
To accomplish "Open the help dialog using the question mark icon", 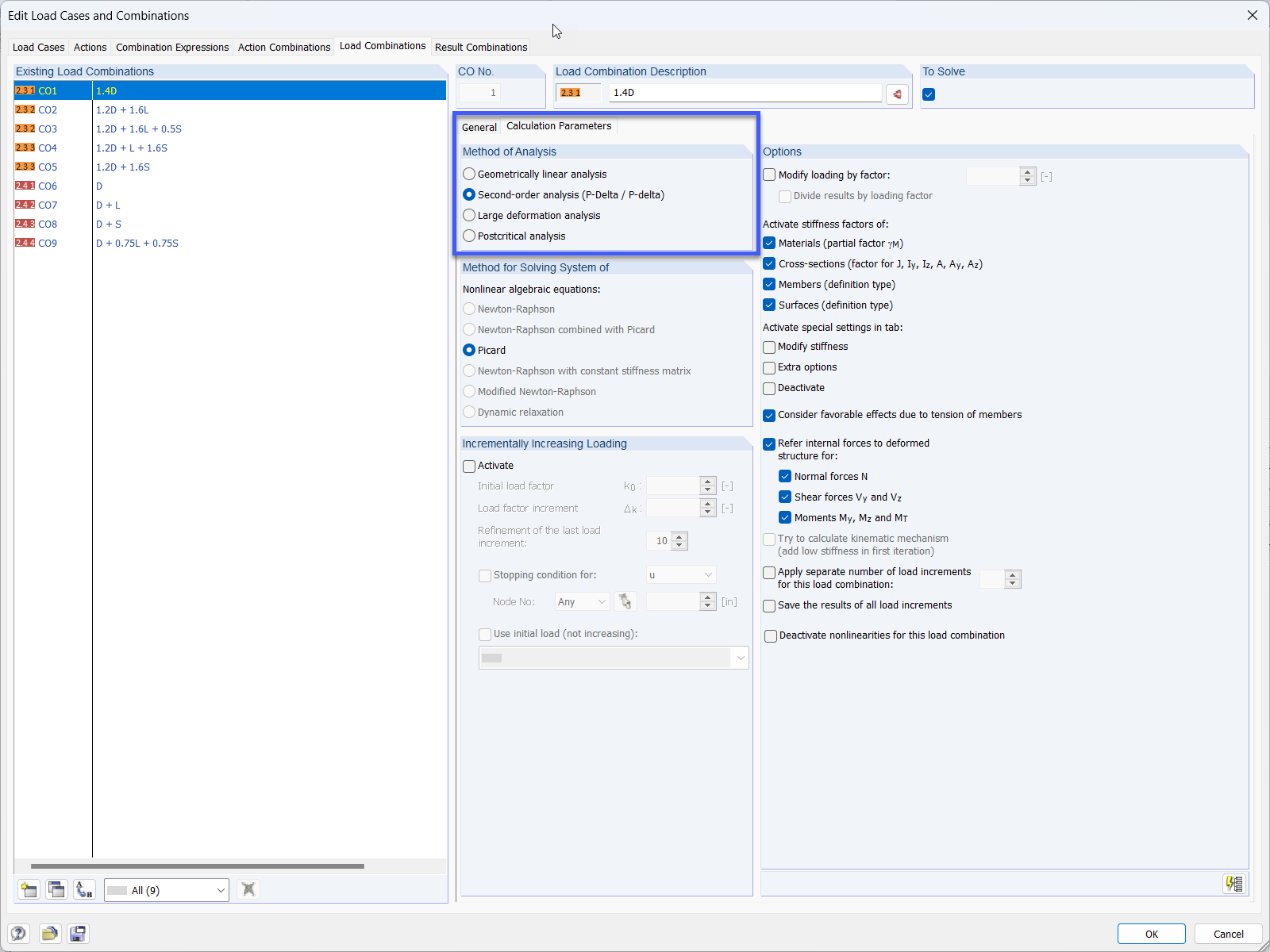I will click(18, 934).
